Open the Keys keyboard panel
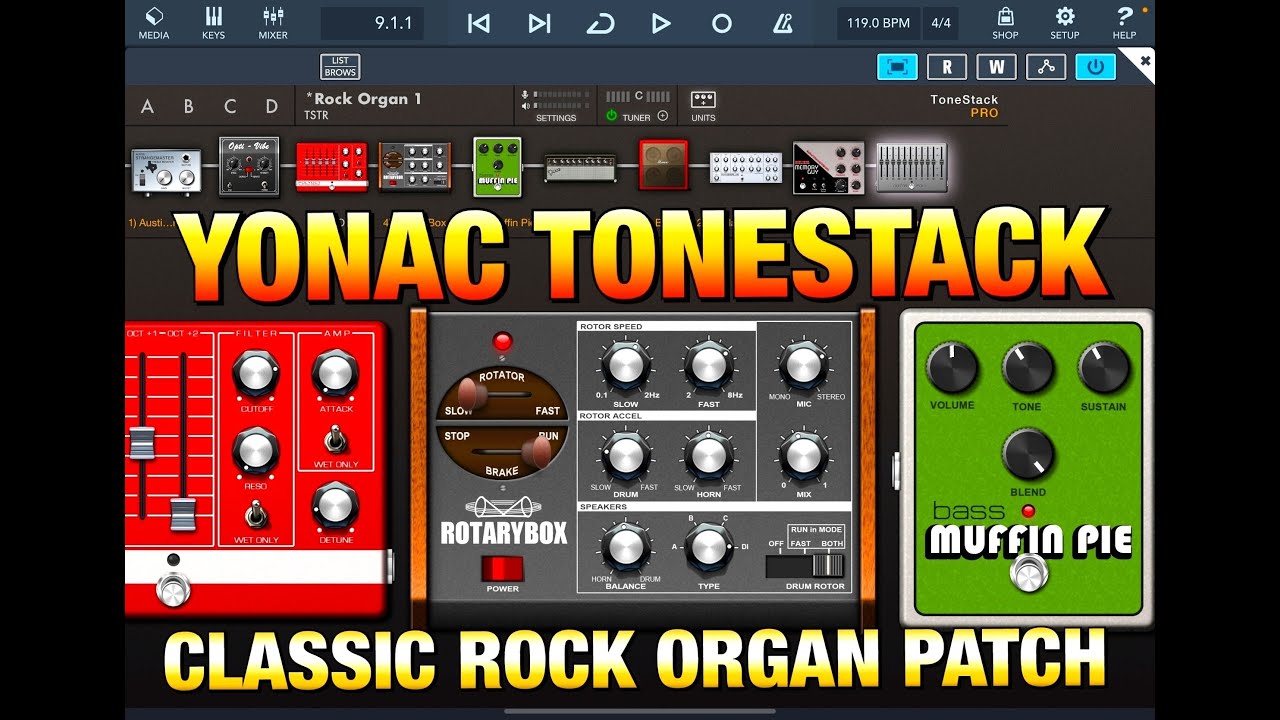The width and height of the screenshot is (1280, 720). click(213, 23)
